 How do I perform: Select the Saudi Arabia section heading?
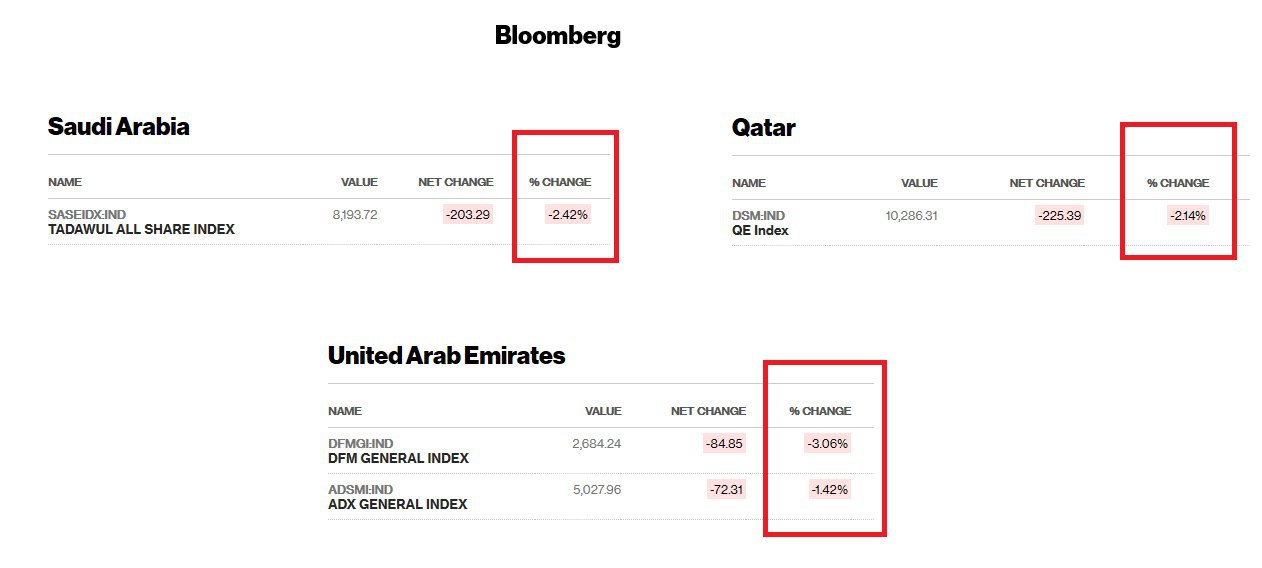(x=118, y=127)
